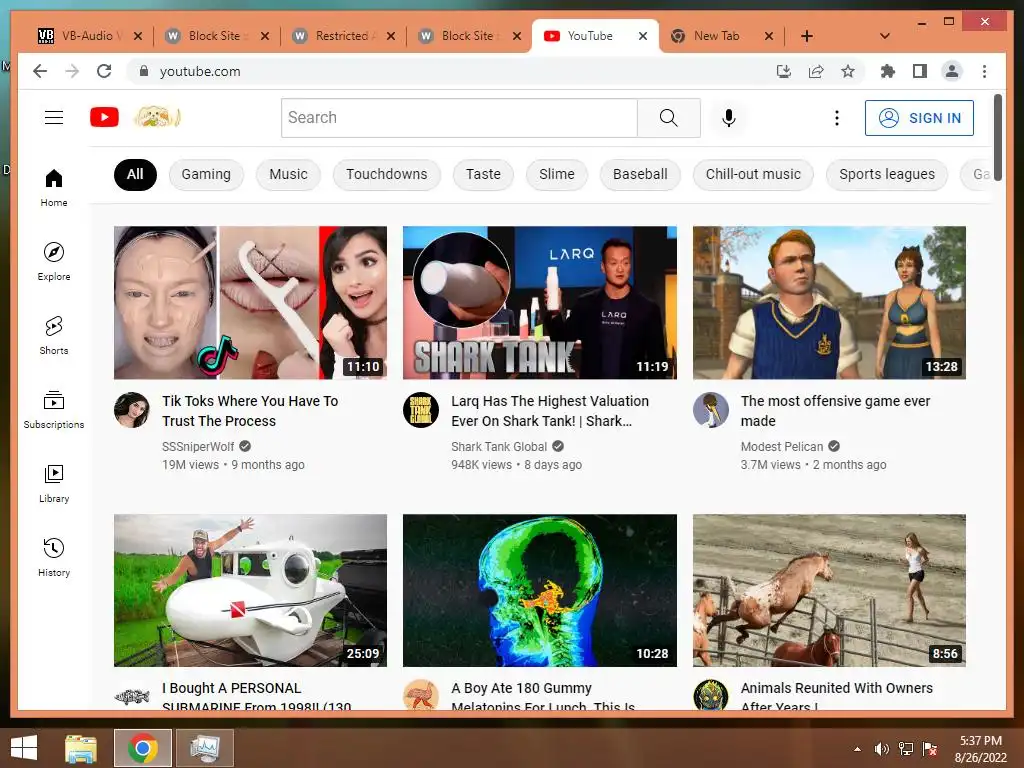Select the Chill-out music chip

point(753,174)
